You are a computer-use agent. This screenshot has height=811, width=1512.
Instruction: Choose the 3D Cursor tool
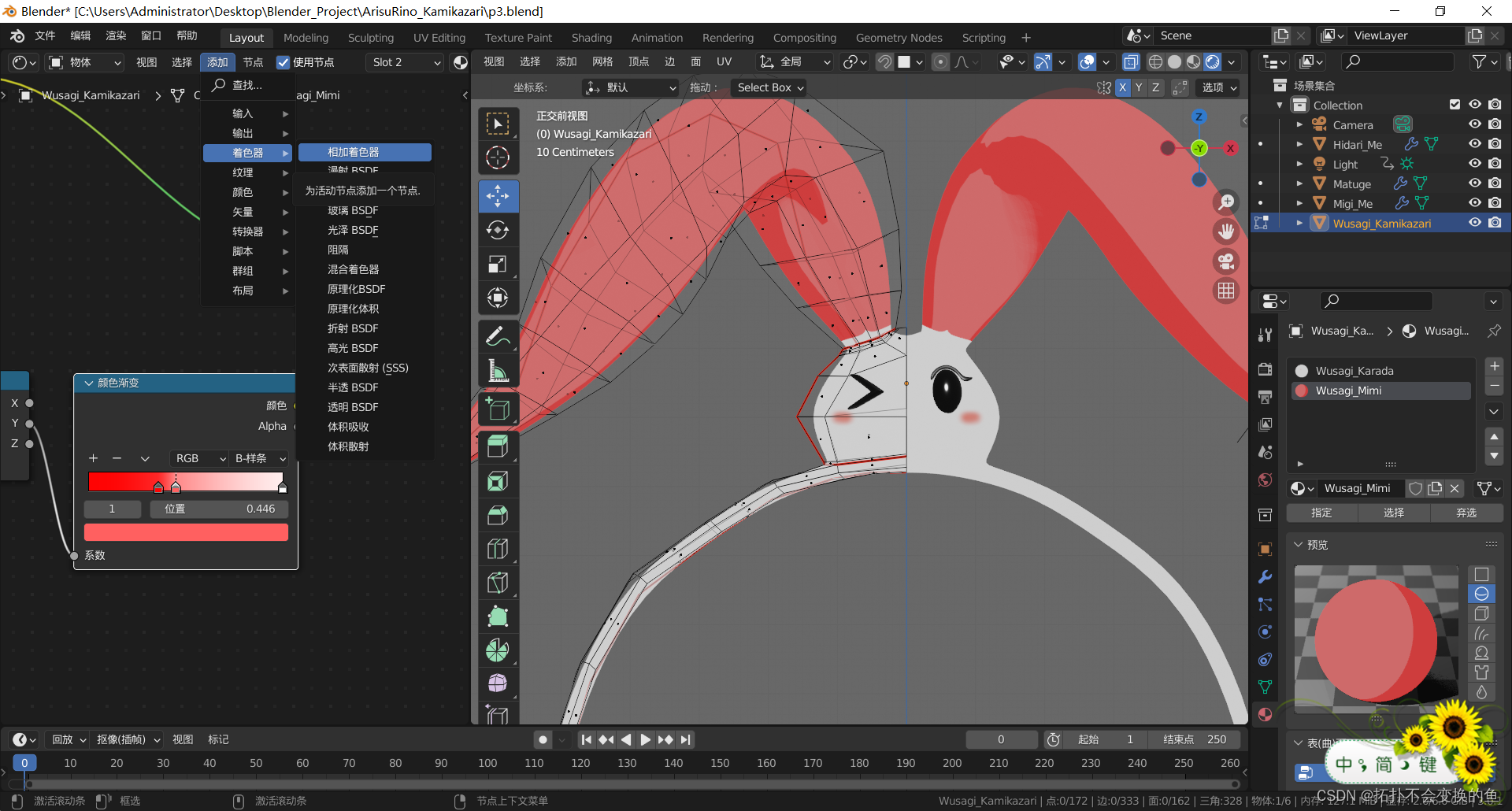tap(498, 158)
